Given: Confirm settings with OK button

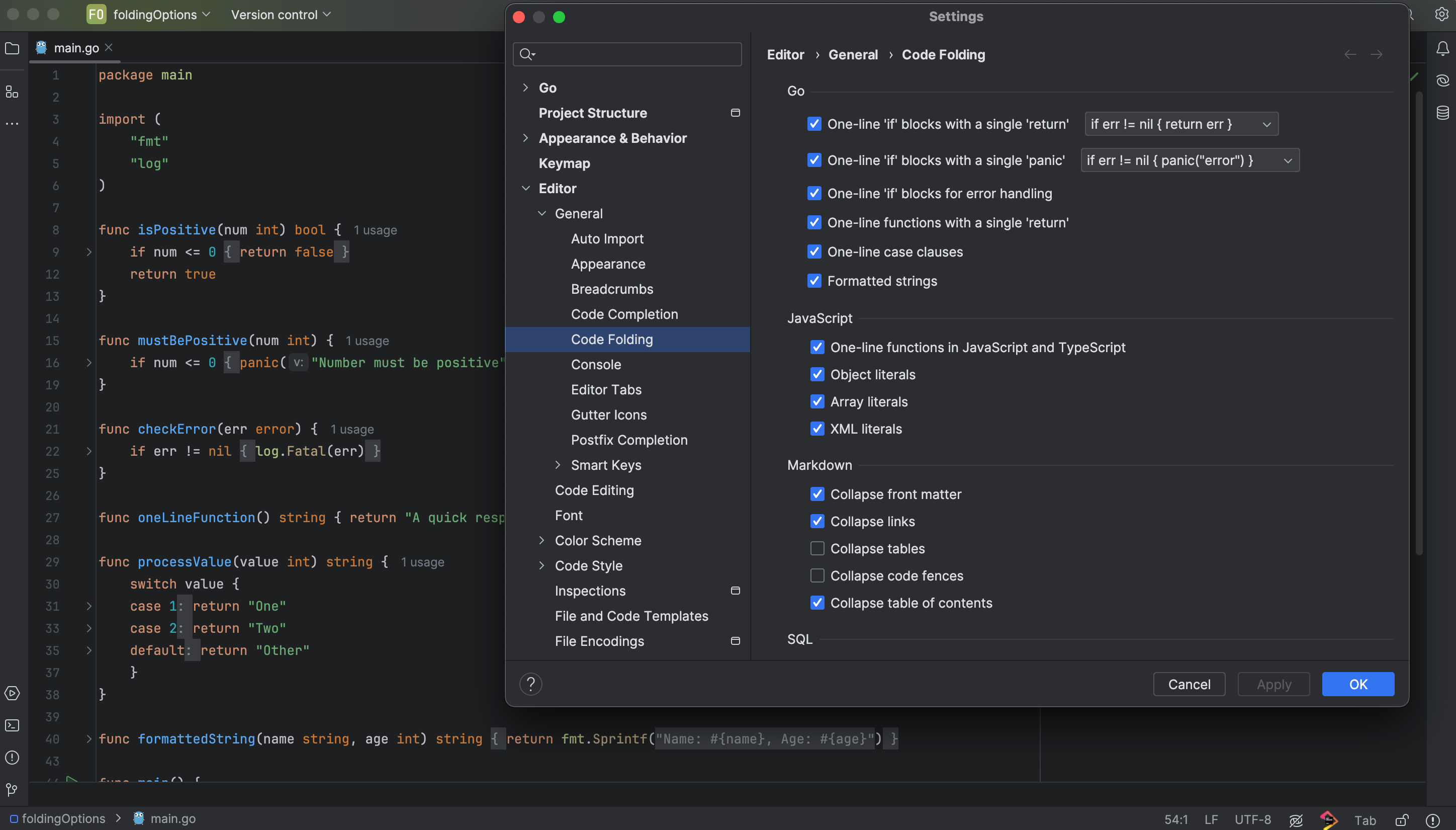Looking at the screenshot, I should pyautogui.click(x=1357, y=684).
